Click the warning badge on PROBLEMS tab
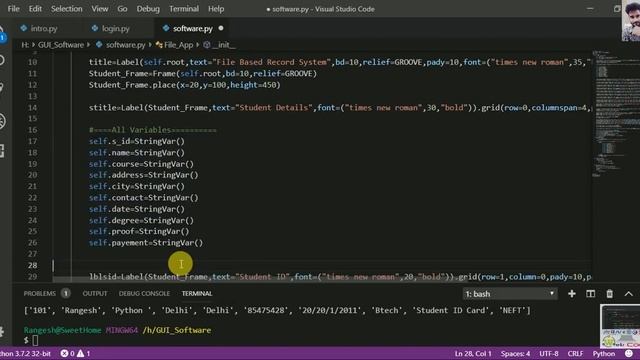The height and width of the screenshot is (360, 640). 65,293
